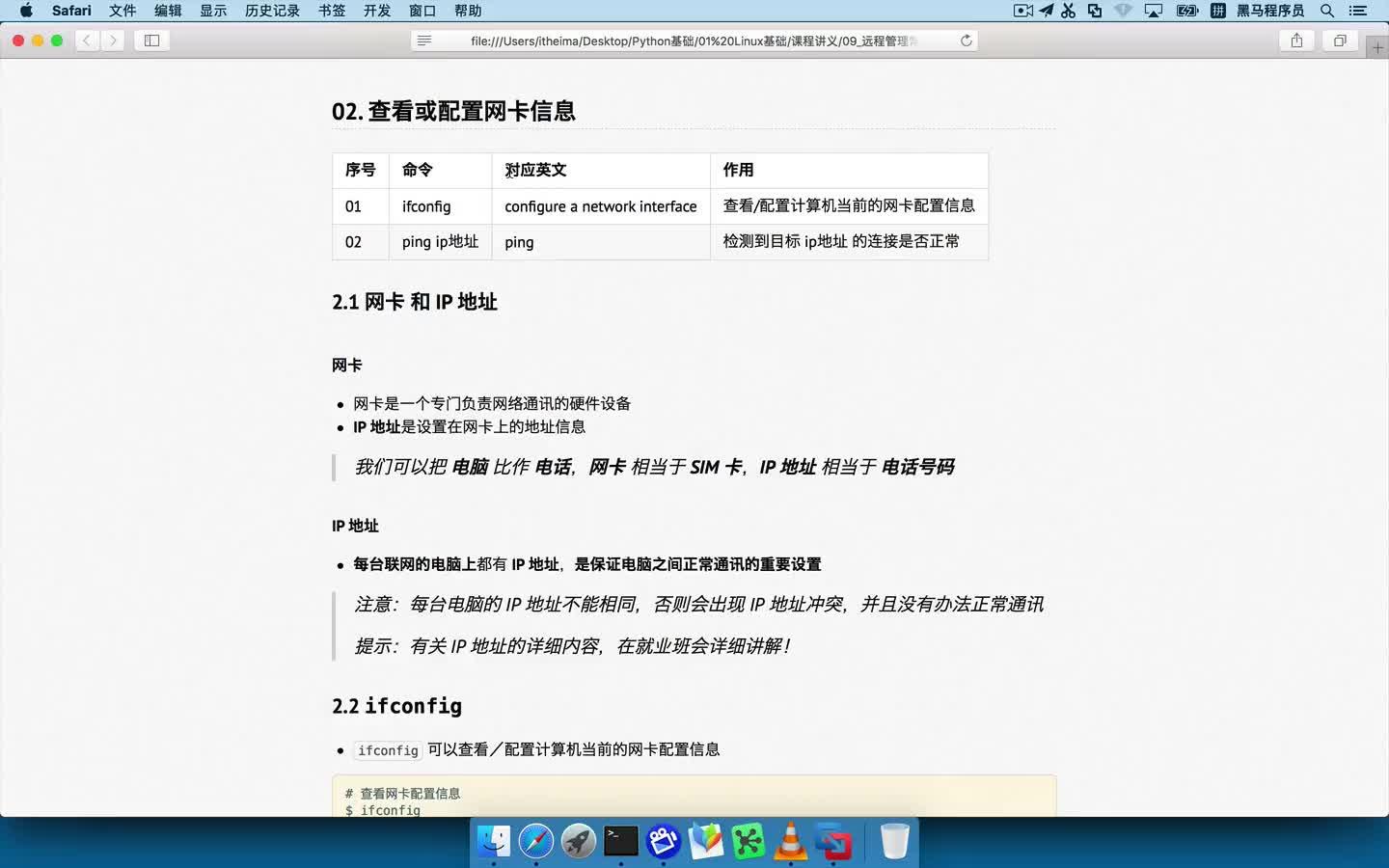Screen dimensions: 1389x868
Task: Open Finder from the Dock
Action: (494, 841)
